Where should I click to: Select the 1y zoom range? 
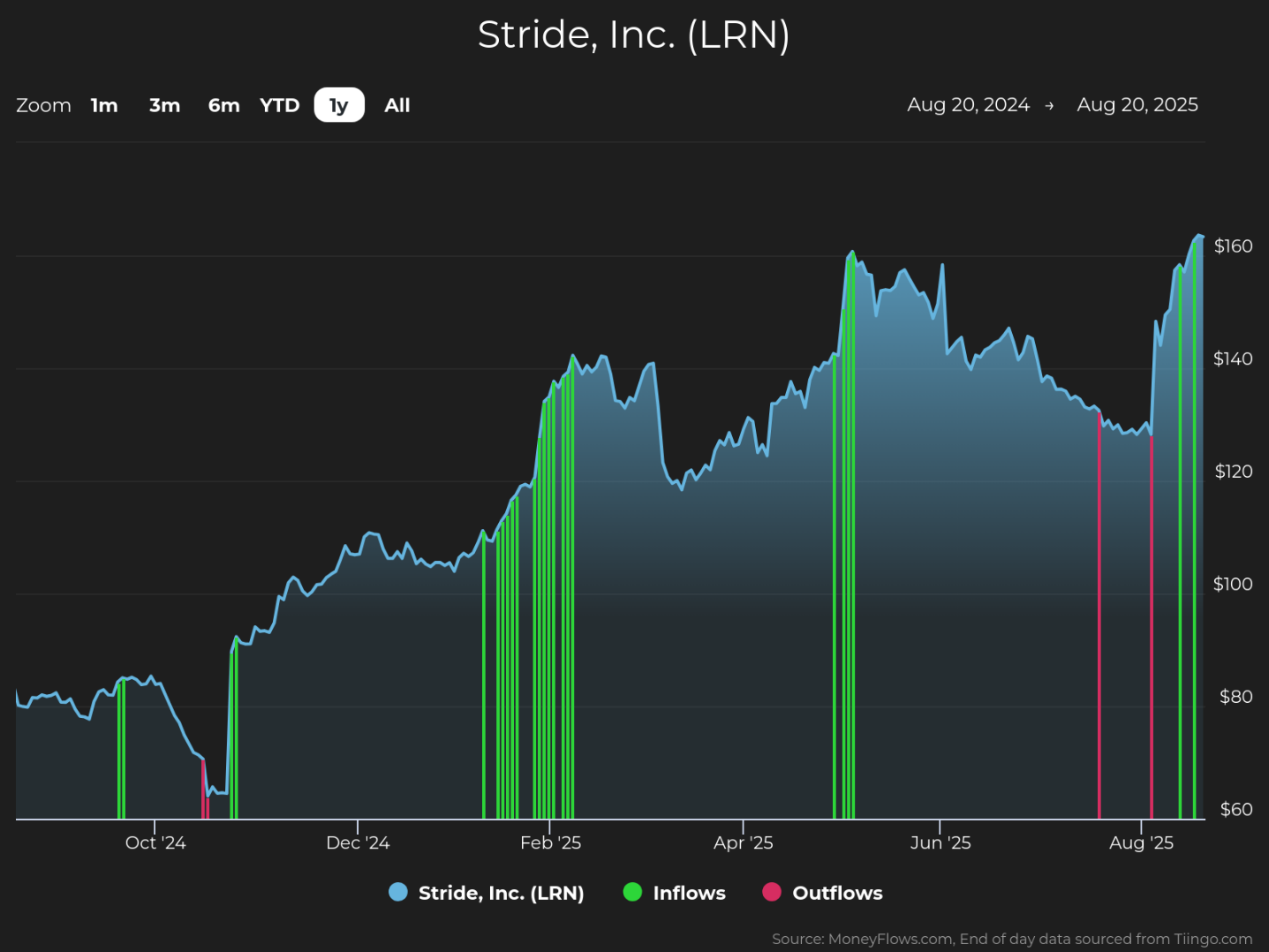pos(339,105)
